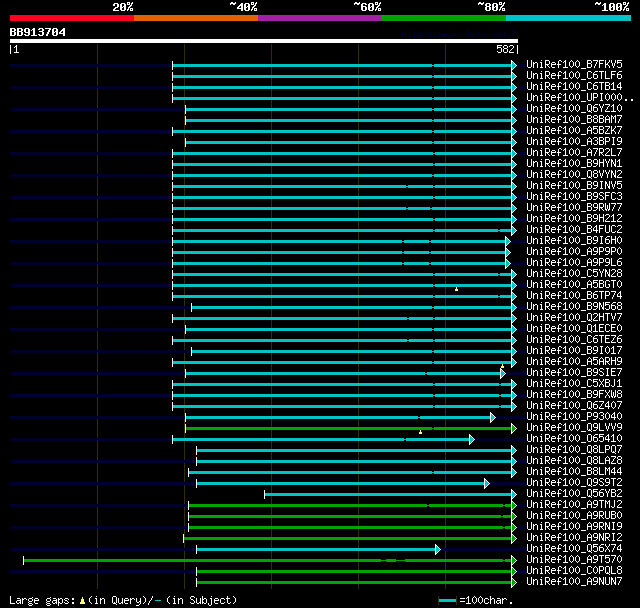Select UniRef100_A9RUB0 label
This screenshot has height=608, width=640.
point(574,516)
